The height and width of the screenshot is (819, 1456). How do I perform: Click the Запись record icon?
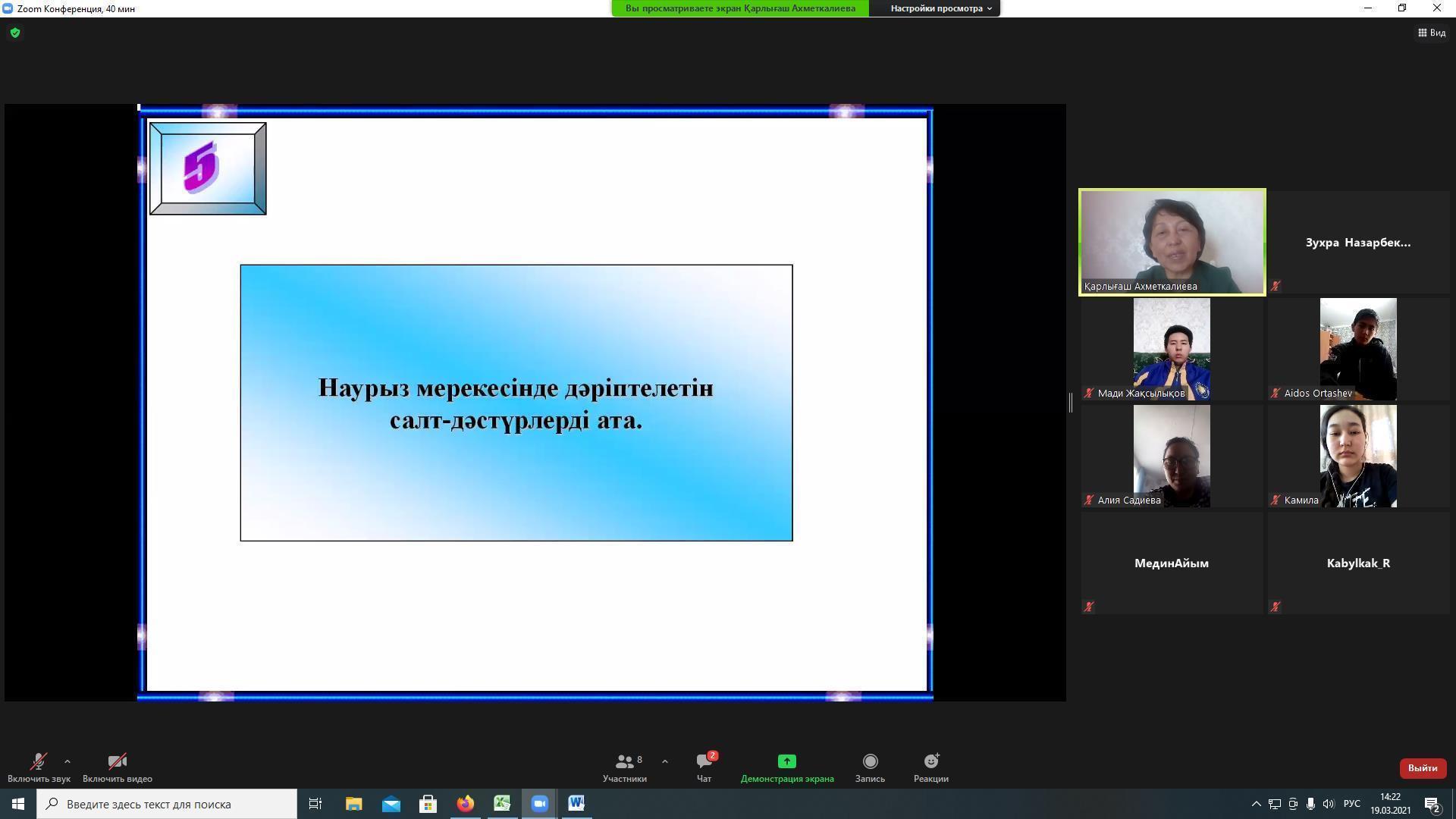pyautogui.click(x=870, y=761)
